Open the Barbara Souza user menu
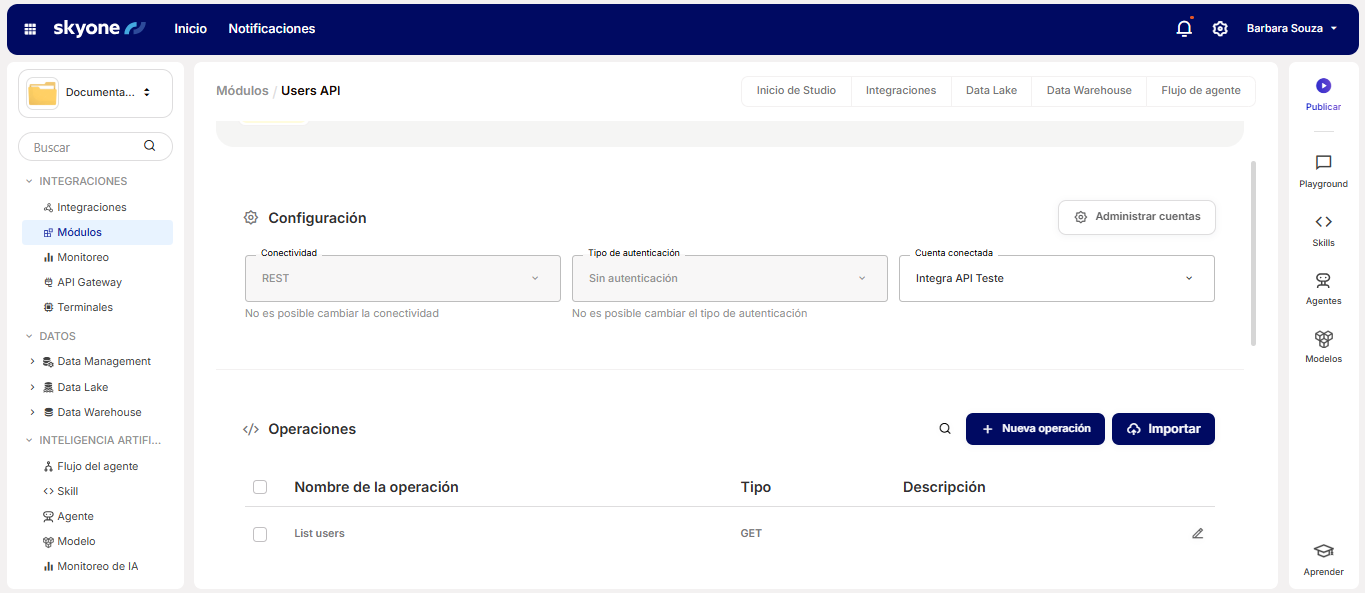The width and height of the screenshot is (1365, 593). point(1291,29)
